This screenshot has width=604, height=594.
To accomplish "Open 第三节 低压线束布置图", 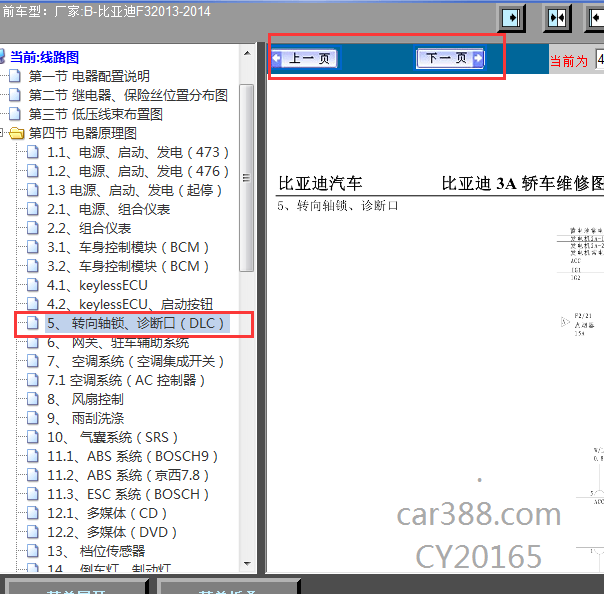I will [x=96, y=114].
